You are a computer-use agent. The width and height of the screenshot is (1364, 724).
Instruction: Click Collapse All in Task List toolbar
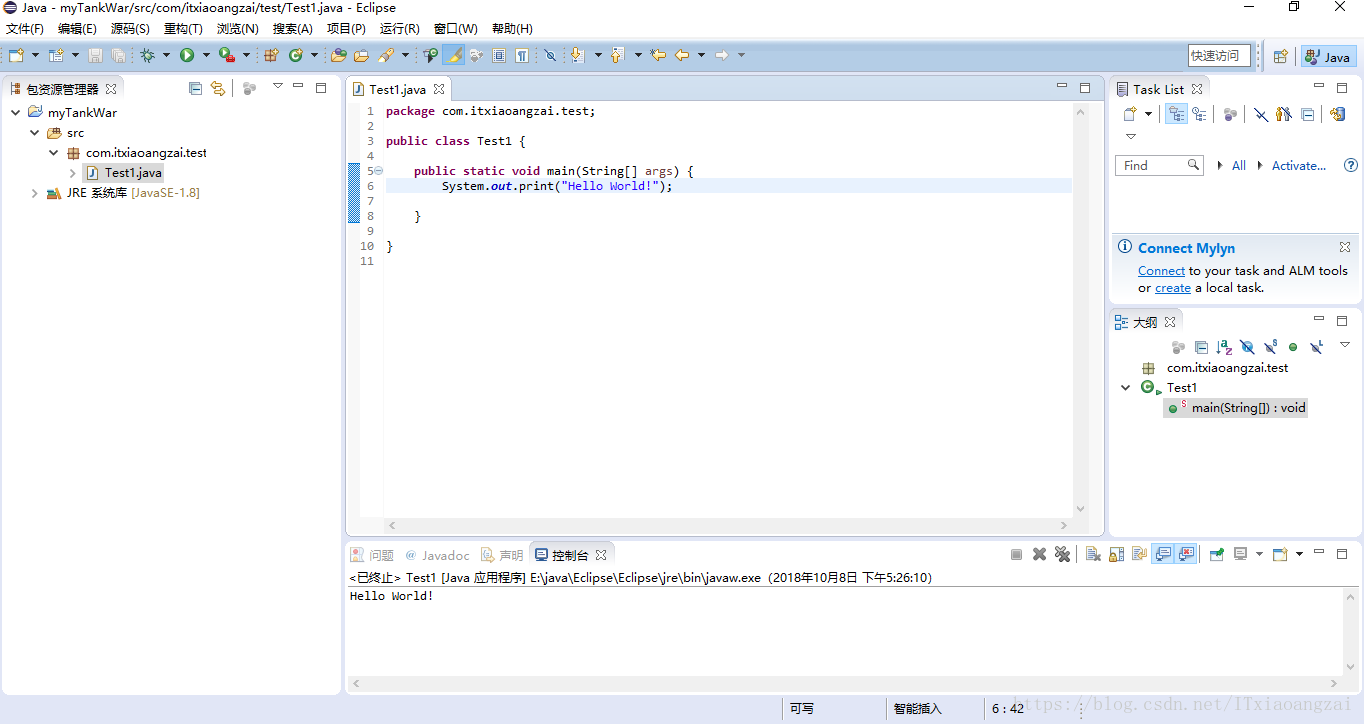coord(1308,114)
